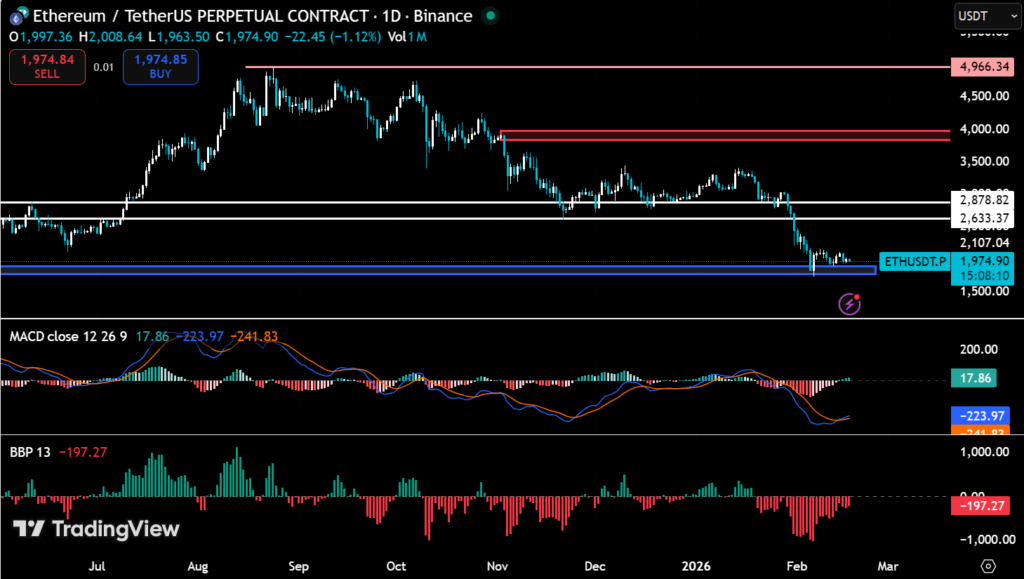The width and height of the screenshot is (1024, 579).
Task: Click the teal ETHUSDT.P label on the chart
Action: click(x=913, y=262)
